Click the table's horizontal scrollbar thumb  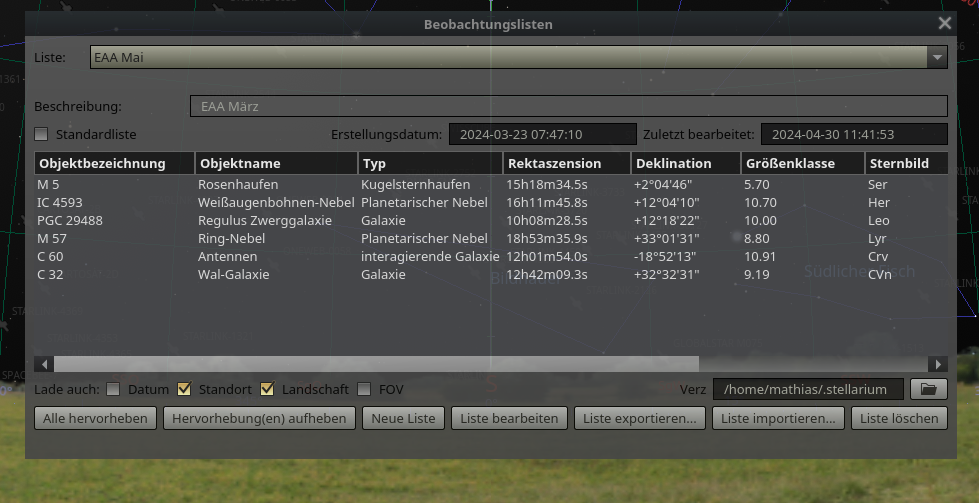(x=376, y=364)
